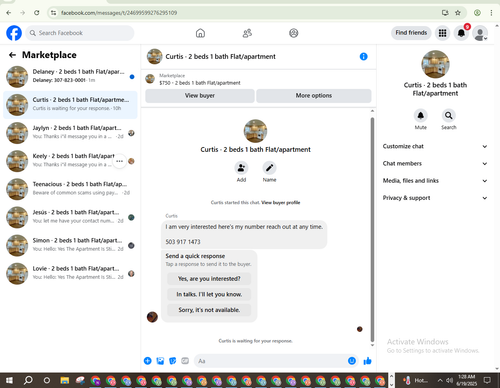500x388 pixels.
Task: Click the chat messages vertical scrollbar
Action: click(x=372, y=229)
